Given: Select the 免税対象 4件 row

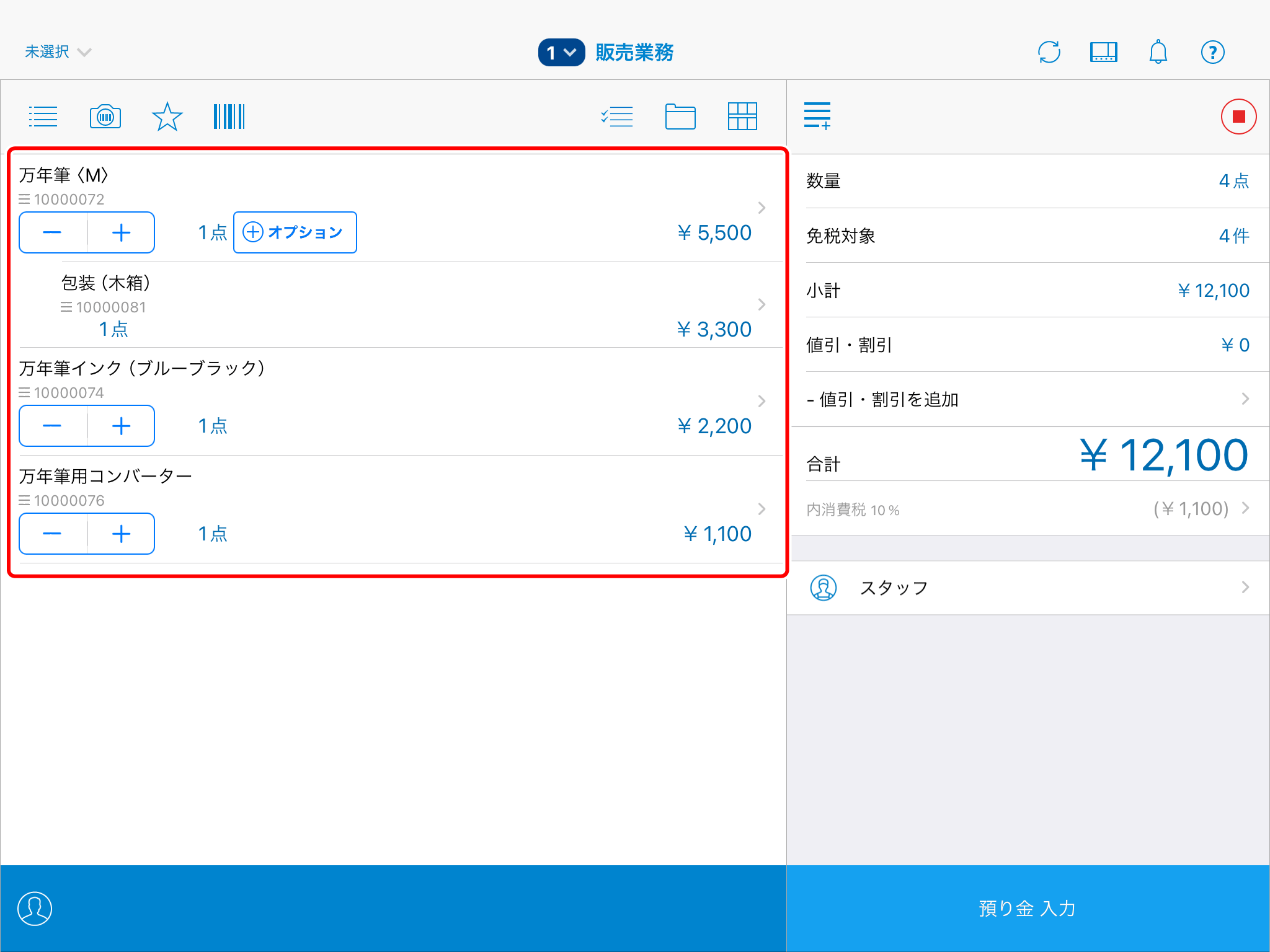Looking at the screenshot, I should click(1028, 236).
